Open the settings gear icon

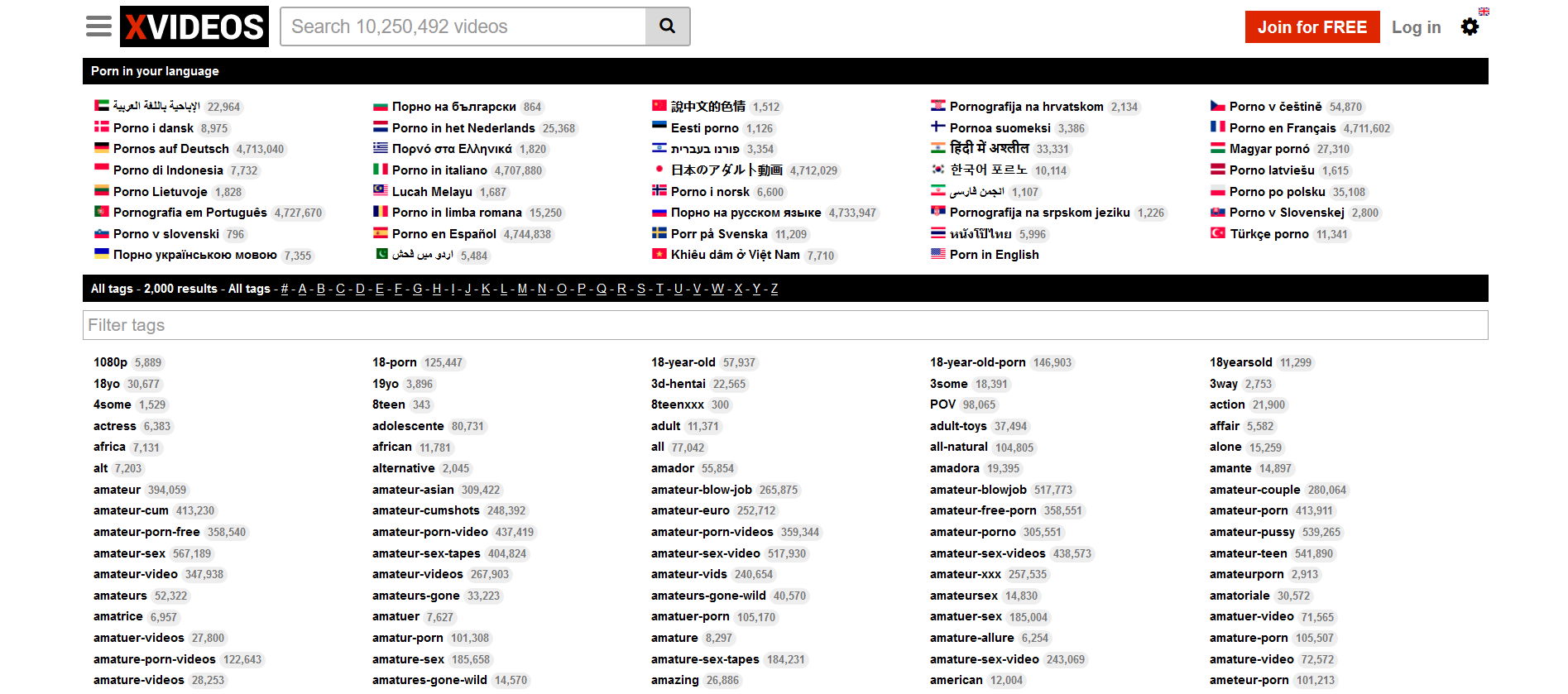[1470, 26]
